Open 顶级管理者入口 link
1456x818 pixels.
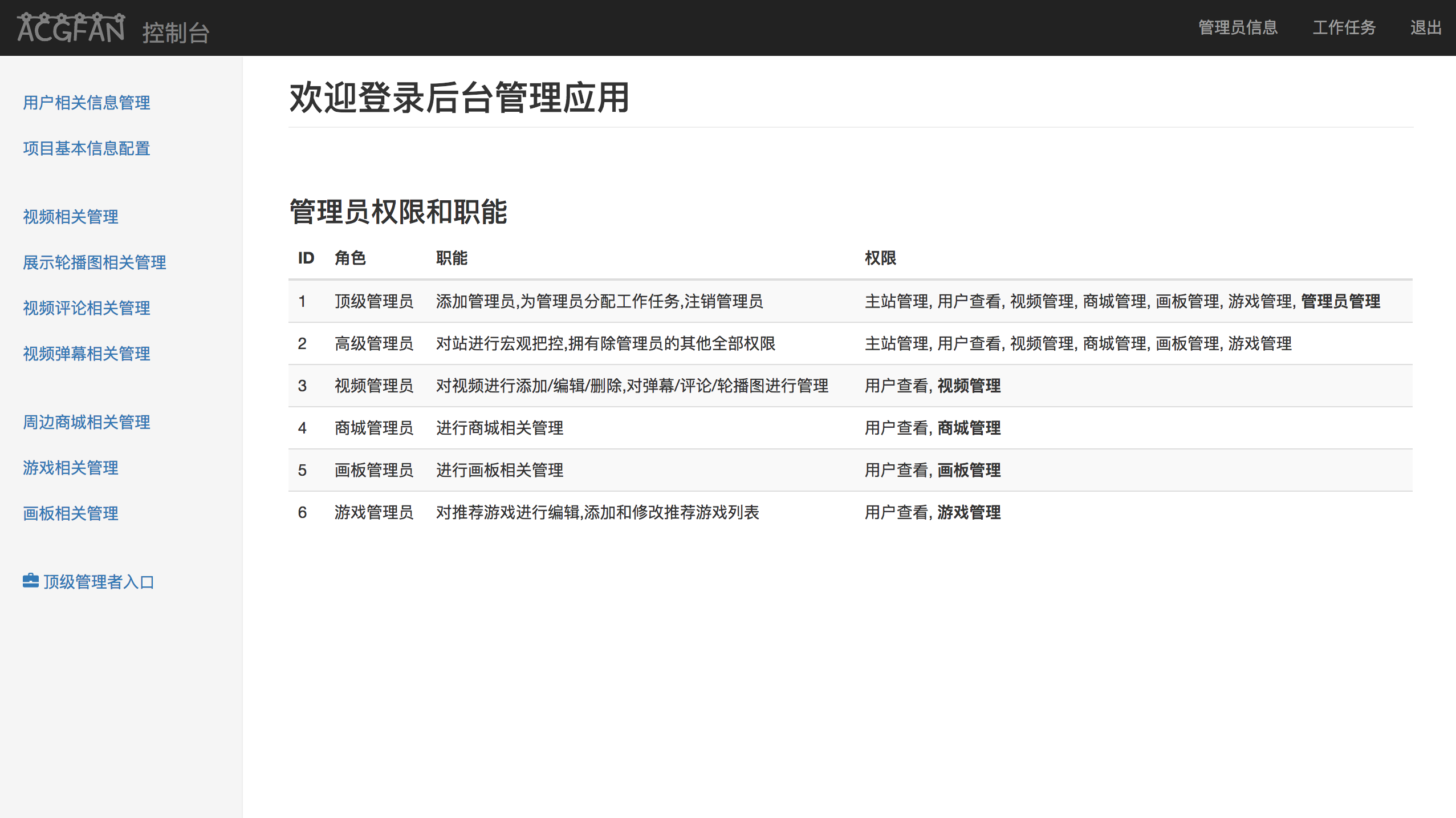click(99, 582)
